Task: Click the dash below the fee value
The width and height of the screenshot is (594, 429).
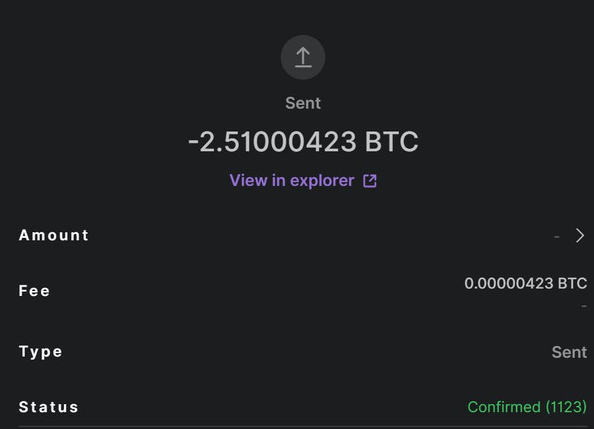Action: 584,305
